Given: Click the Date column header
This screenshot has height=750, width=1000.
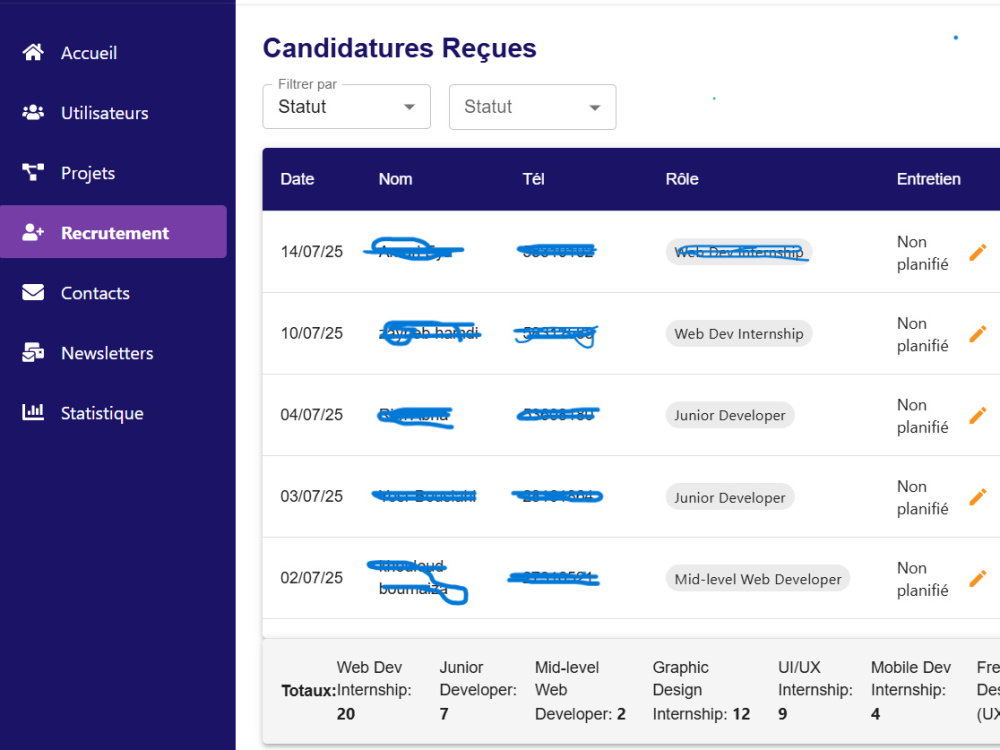Looking at the screenshot, I should point(297,179).
